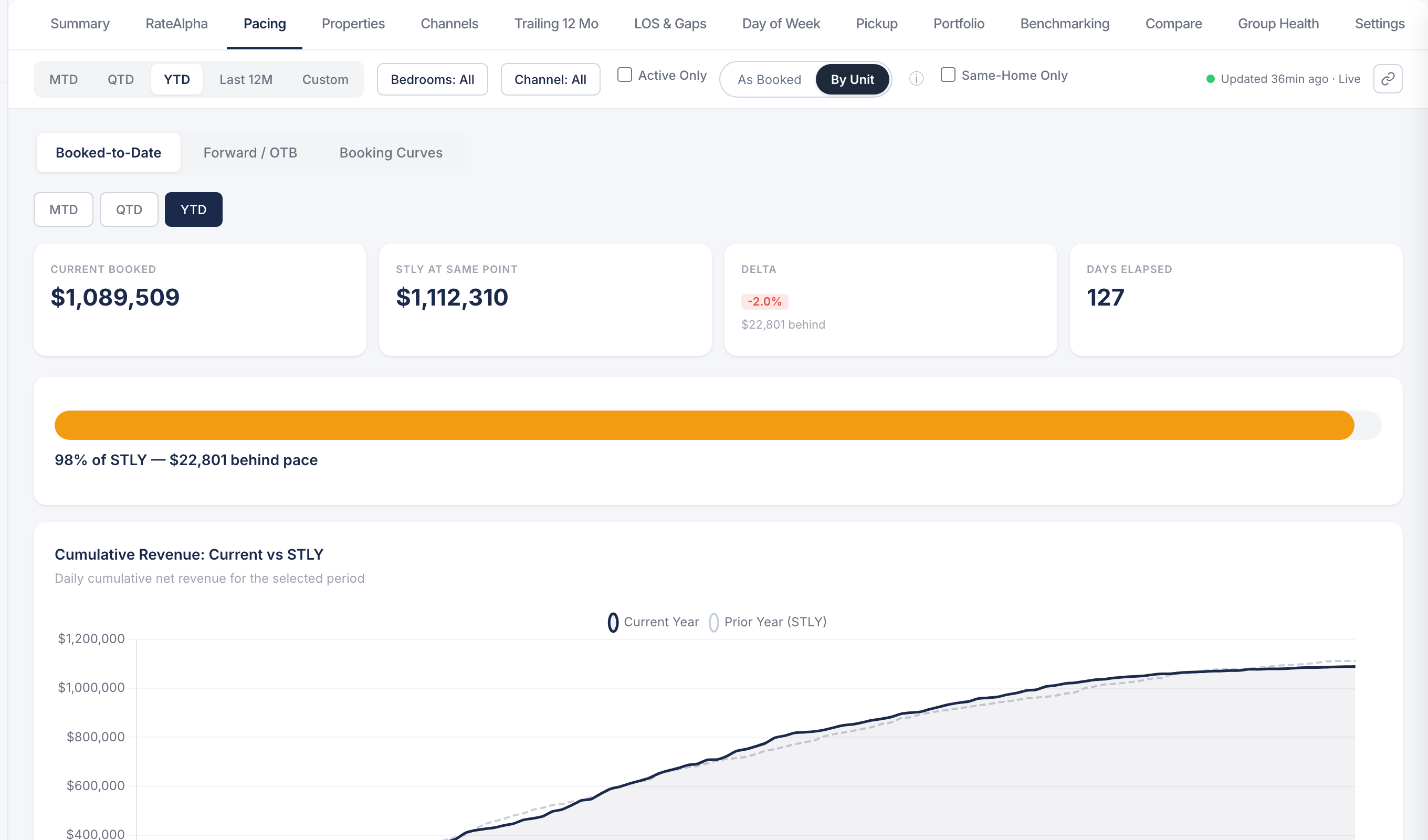Click the -2.0% delta badge
Viewport: 1428px width, 840px height.
click(x=764, y=301)
